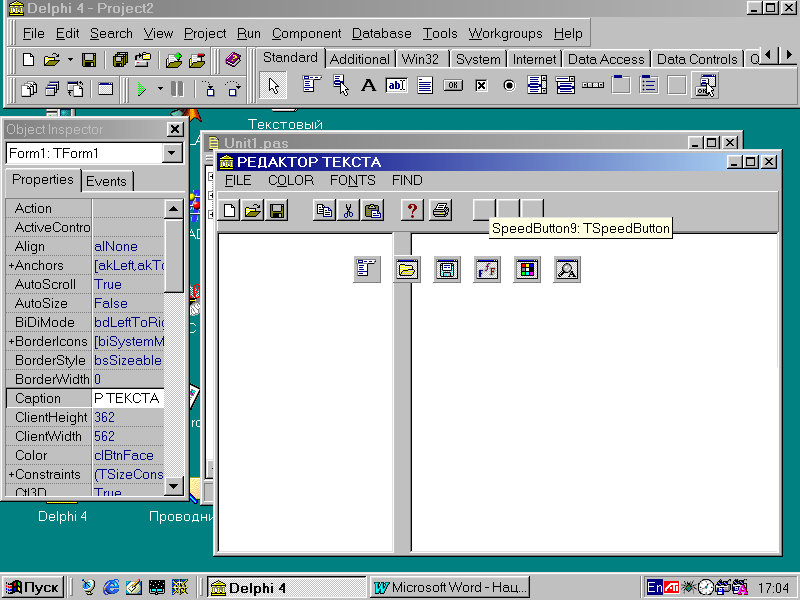Click the View Form icon
Screen dimensions: 800x600
tap(52, 90)
